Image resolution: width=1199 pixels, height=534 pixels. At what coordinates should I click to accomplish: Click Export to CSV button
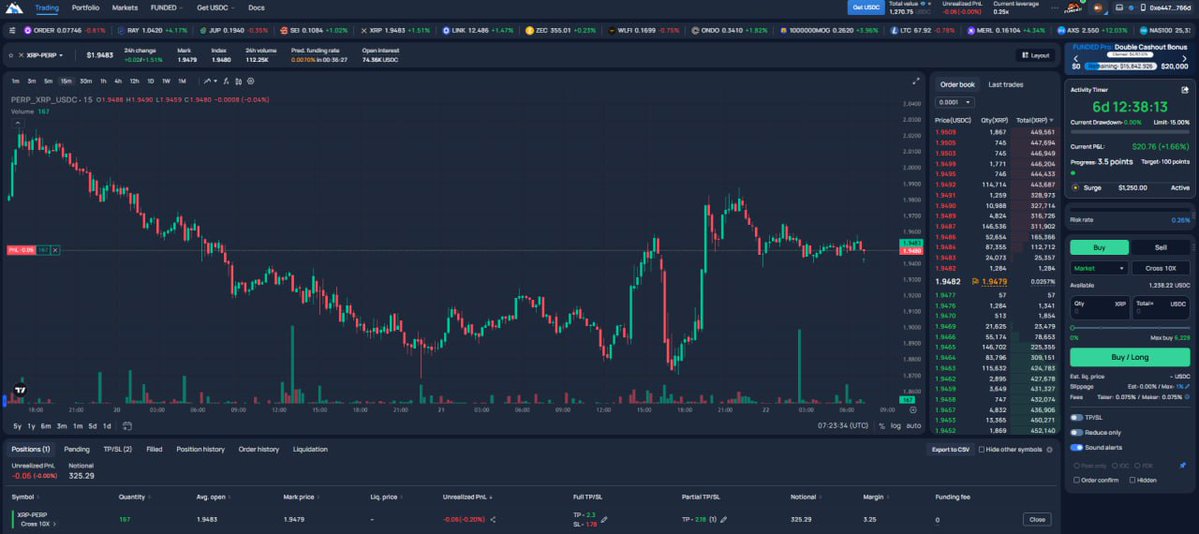click(950, 450)
